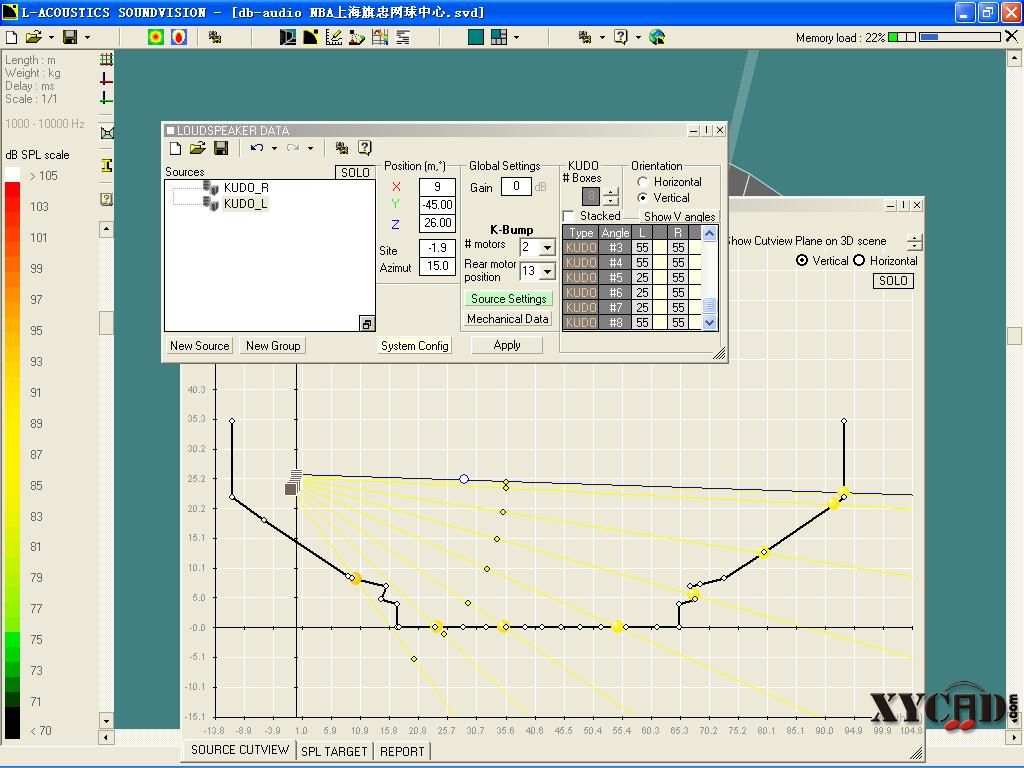1024x768 pixels.
Task: Click the grid icon in left sidebar
Action: 106,59
